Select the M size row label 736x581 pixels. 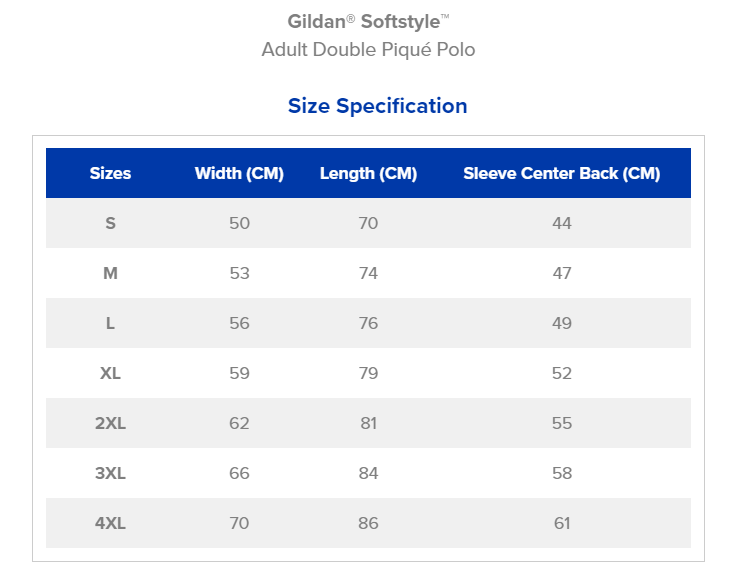tap(110, 273)
